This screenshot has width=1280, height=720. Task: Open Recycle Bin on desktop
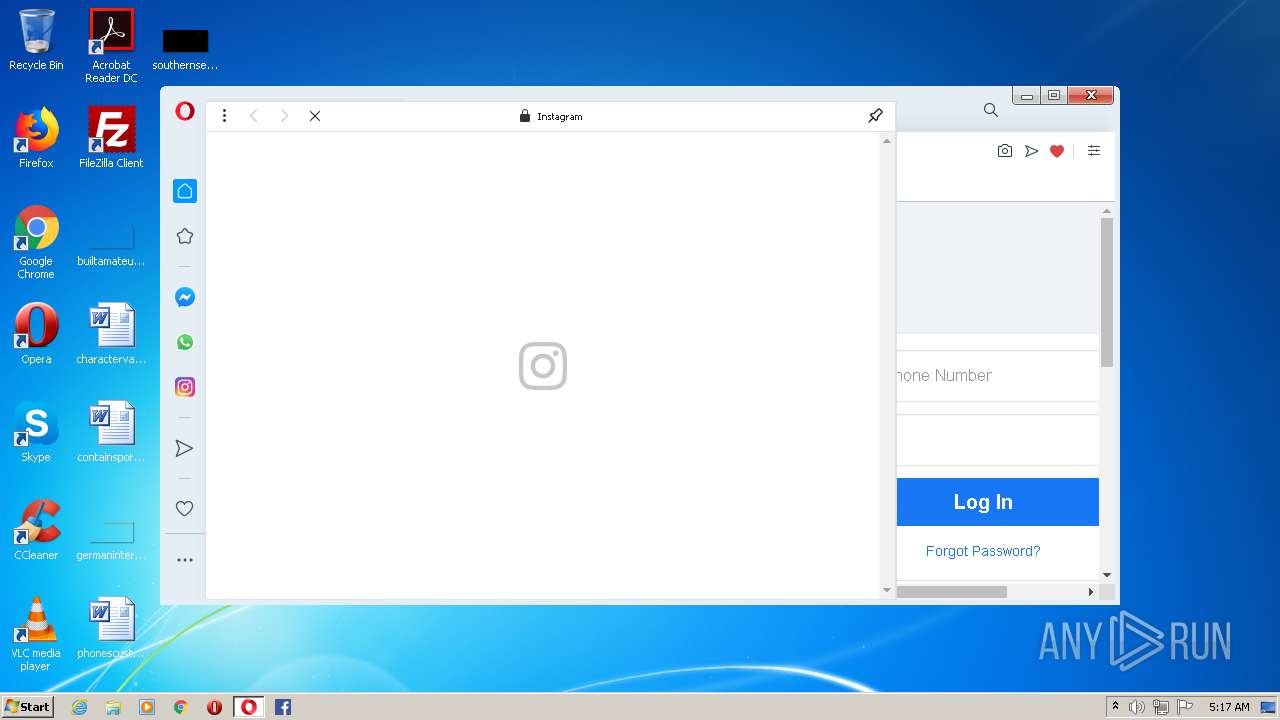point(36,40)
